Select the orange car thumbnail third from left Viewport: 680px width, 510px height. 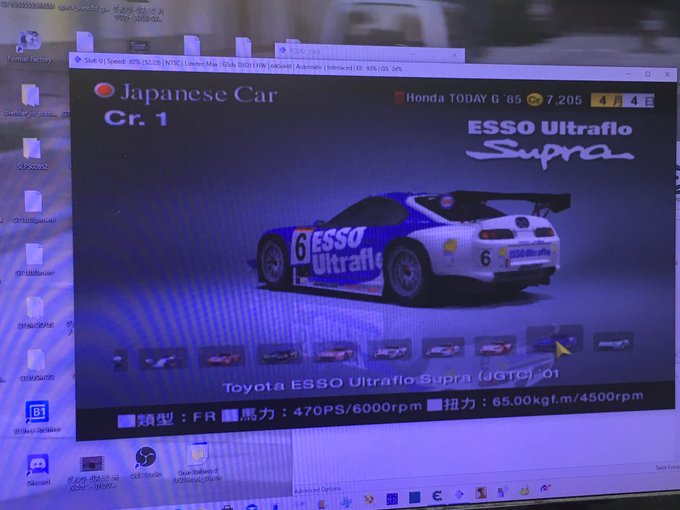pos(222,357)
